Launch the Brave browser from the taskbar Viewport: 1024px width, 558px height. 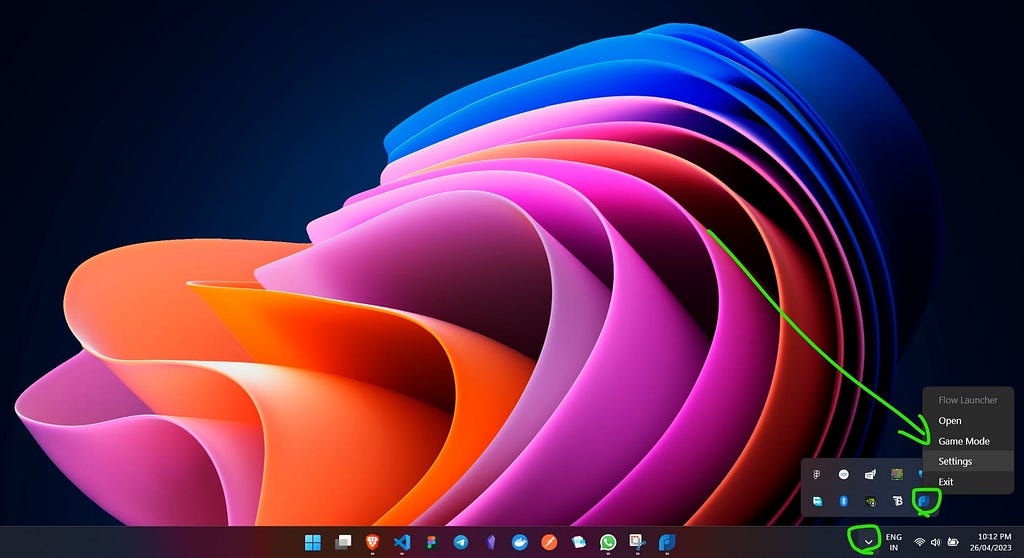click(372, 542)
